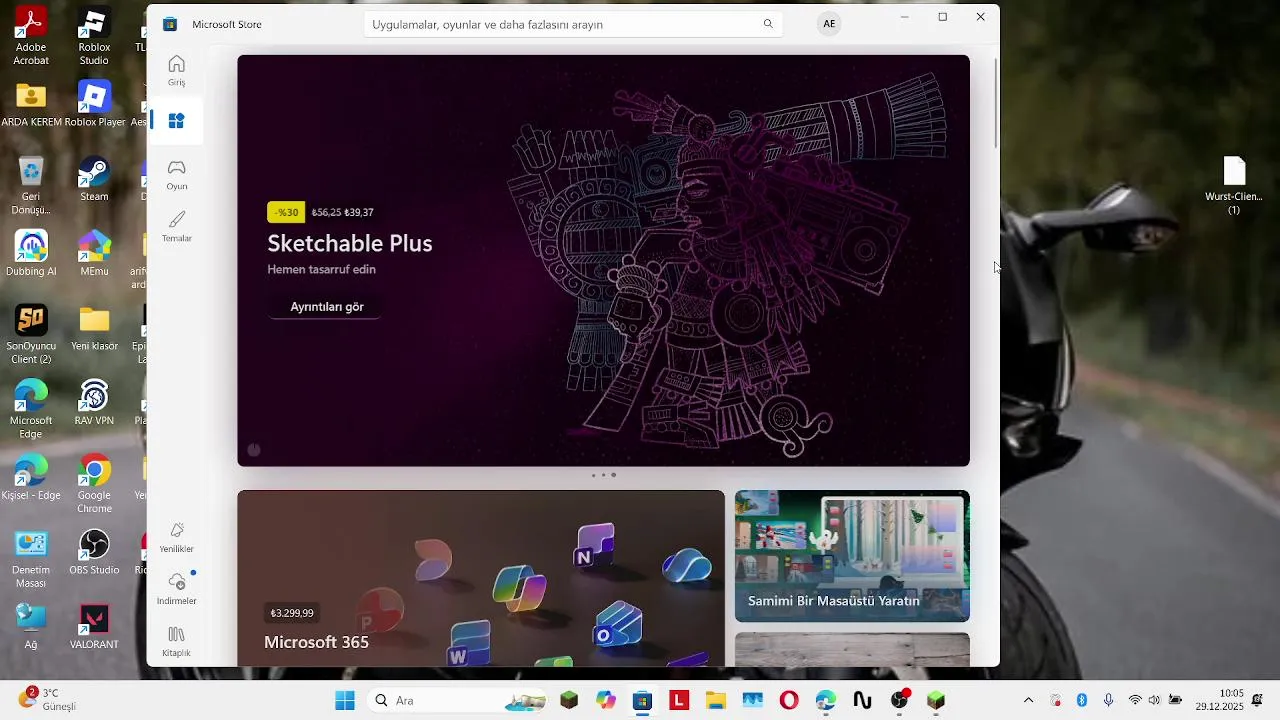Image resolution: width=1280 pixels, height=720 pixels.
Task: Open red L app in taskbar
Action: click(x=679, y=700)
